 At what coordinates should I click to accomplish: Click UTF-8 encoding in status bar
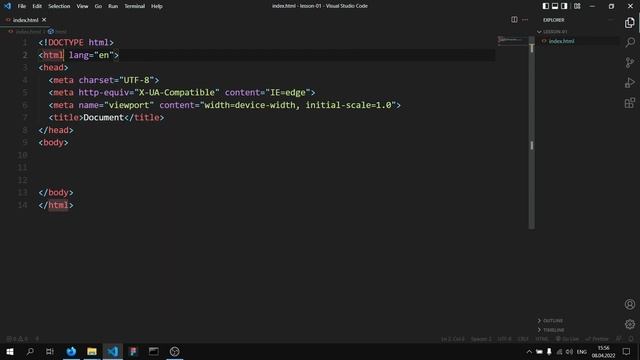click(x=504, y=339)
